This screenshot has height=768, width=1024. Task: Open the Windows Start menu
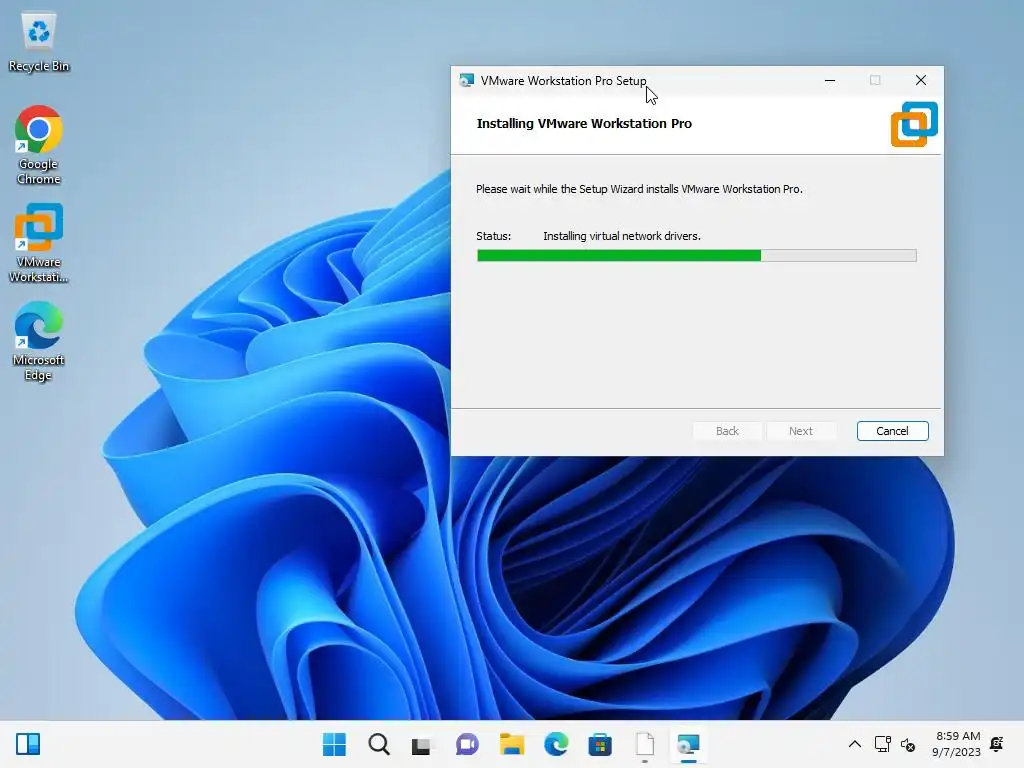(x=334, y=744)
